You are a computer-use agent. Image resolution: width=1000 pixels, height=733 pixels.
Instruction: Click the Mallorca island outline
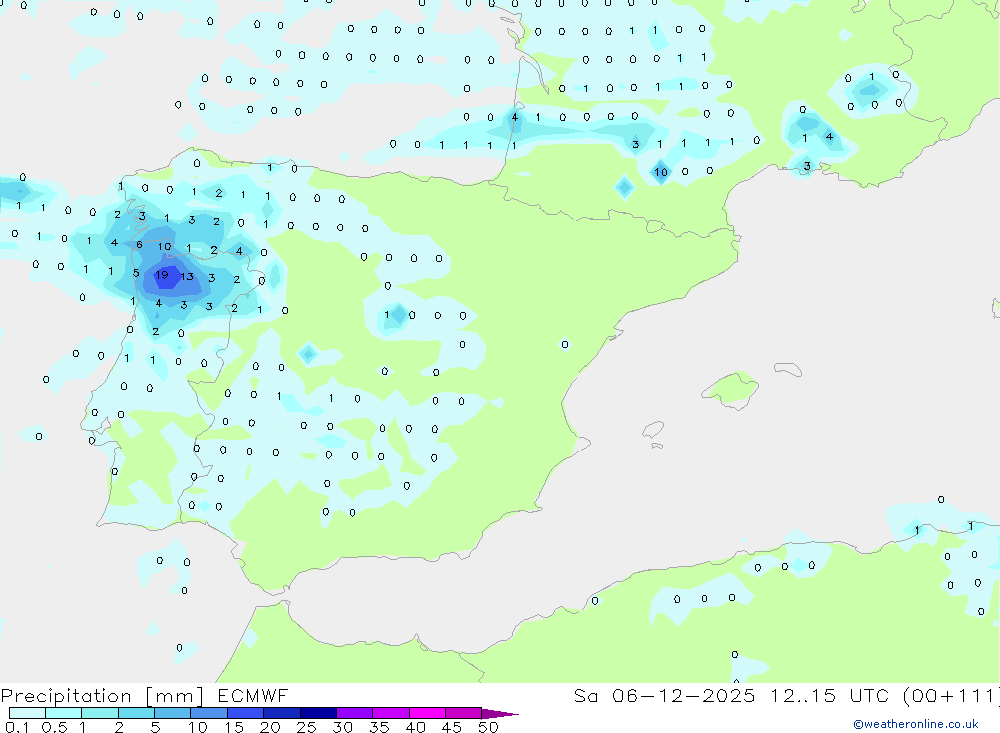[x=731, y=389]
